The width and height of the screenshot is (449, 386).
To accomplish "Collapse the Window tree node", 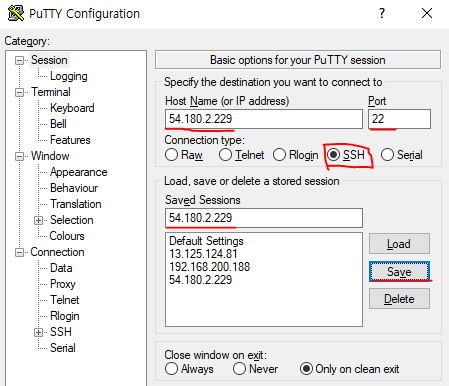I will pyautogui.click(x=20, y=156).
